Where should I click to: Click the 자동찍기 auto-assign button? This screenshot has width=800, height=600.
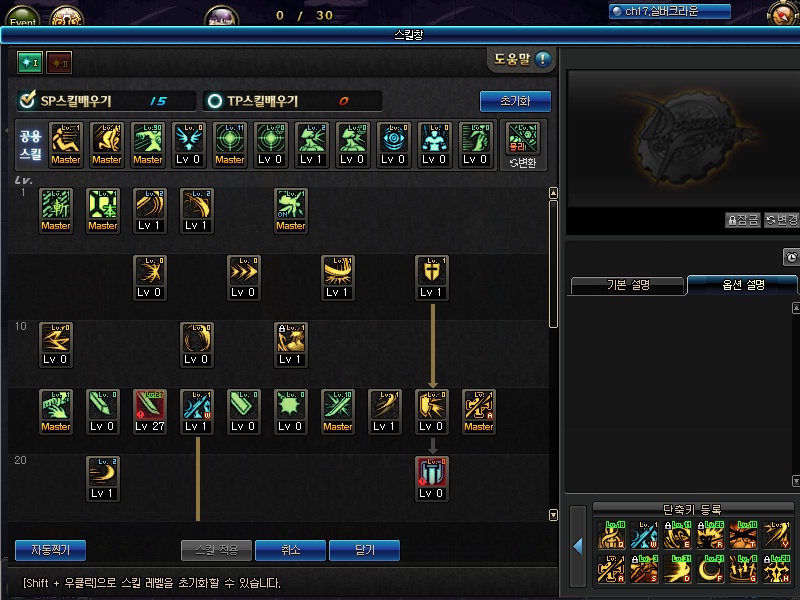click(x=51, y=550)
